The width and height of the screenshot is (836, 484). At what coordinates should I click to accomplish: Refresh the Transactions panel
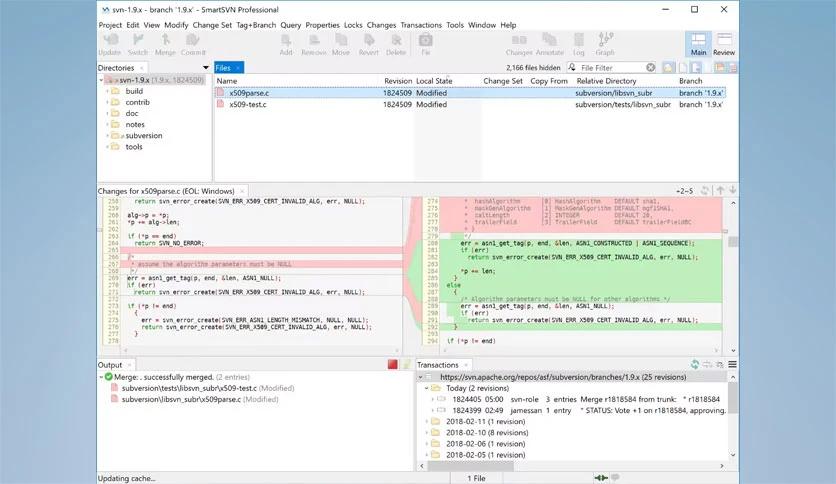click(x=695, y=365)
